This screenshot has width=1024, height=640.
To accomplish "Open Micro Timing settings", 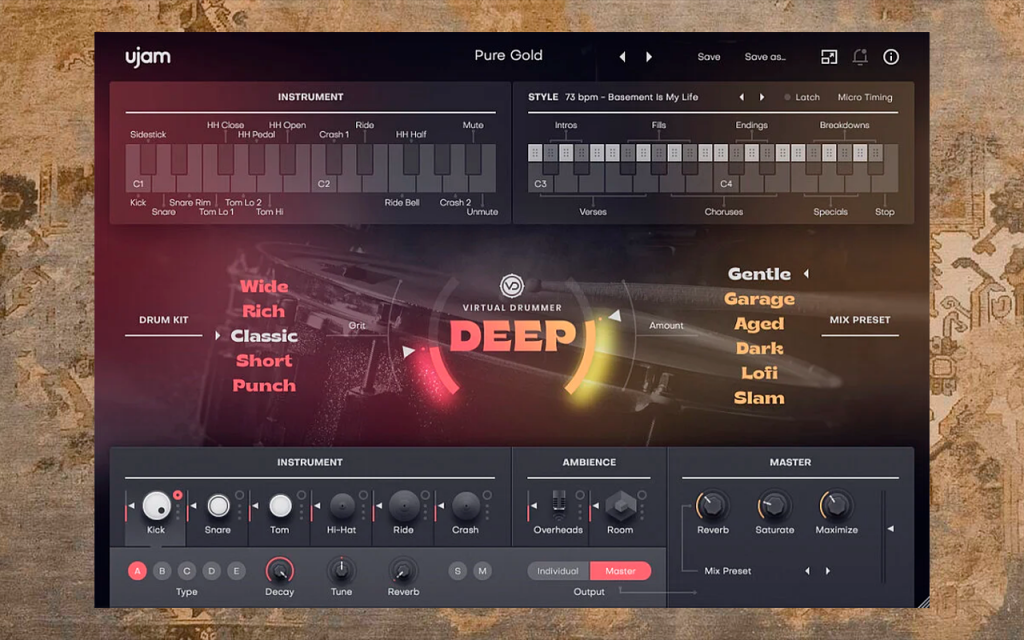I will coord(865,97).
